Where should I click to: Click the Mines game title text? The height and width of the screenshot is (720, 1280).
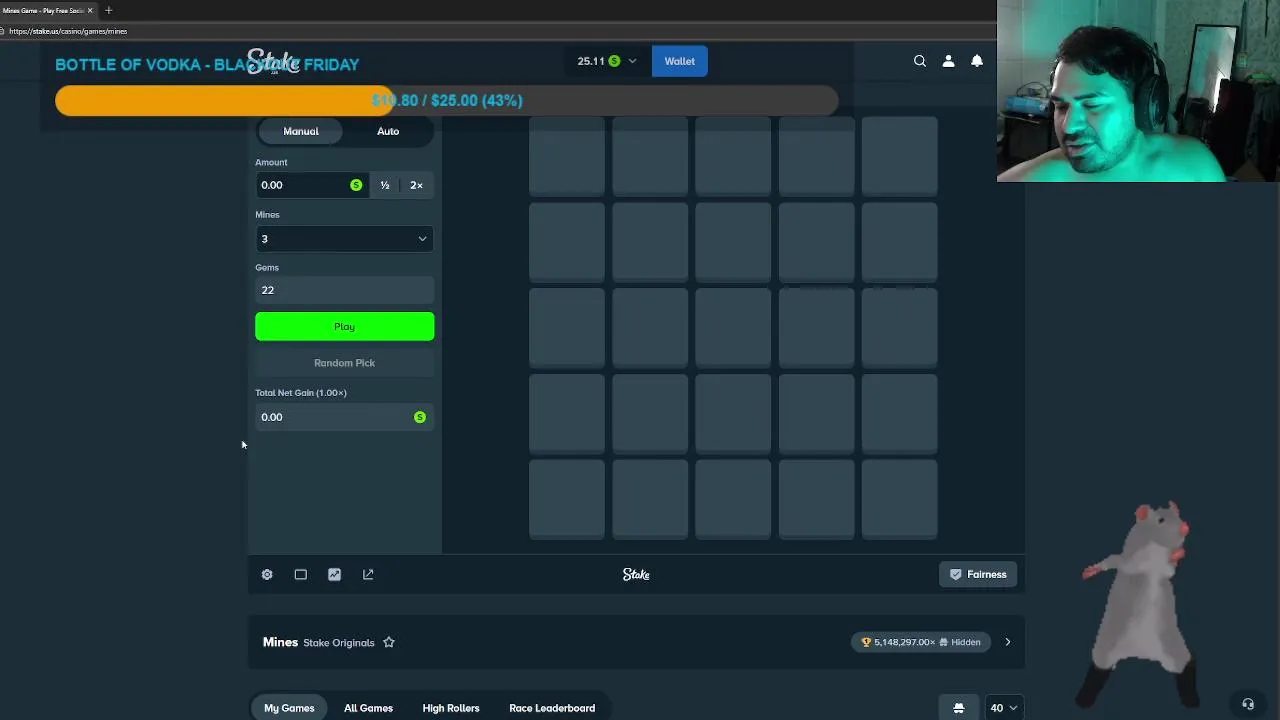(x=280, y=642)
